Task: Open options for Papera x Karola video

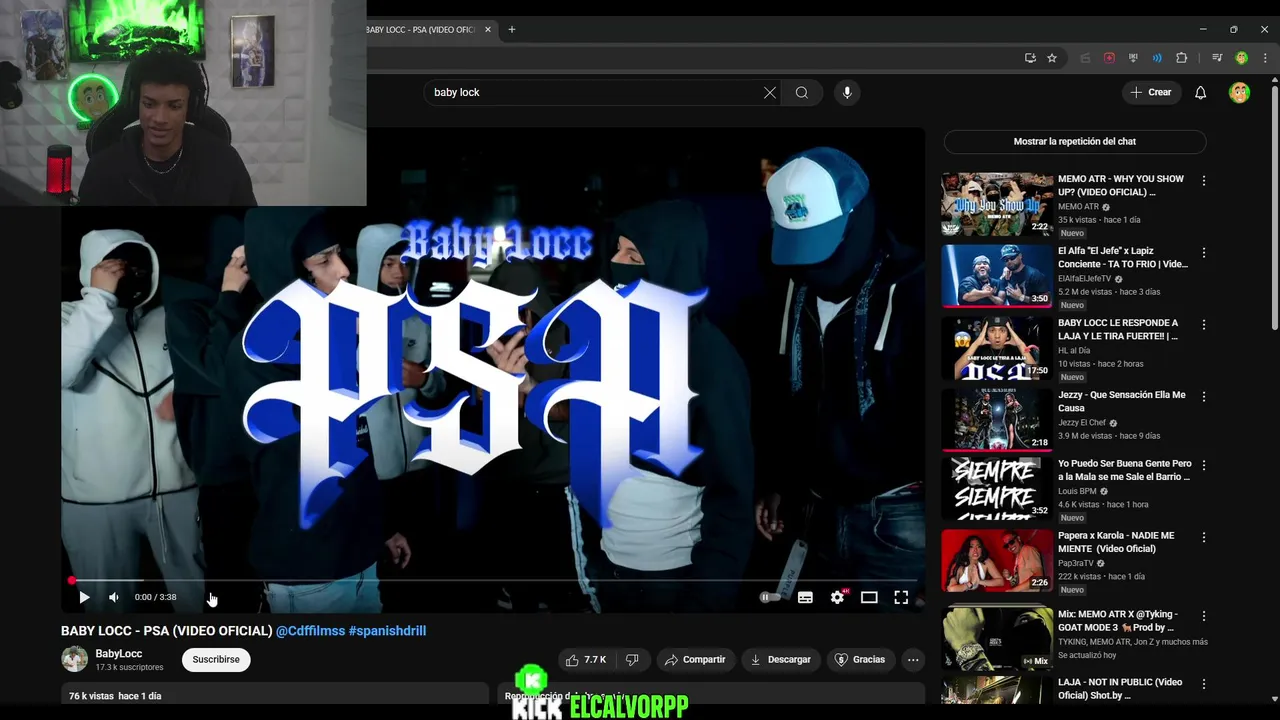Action: tap(1204, 538)
